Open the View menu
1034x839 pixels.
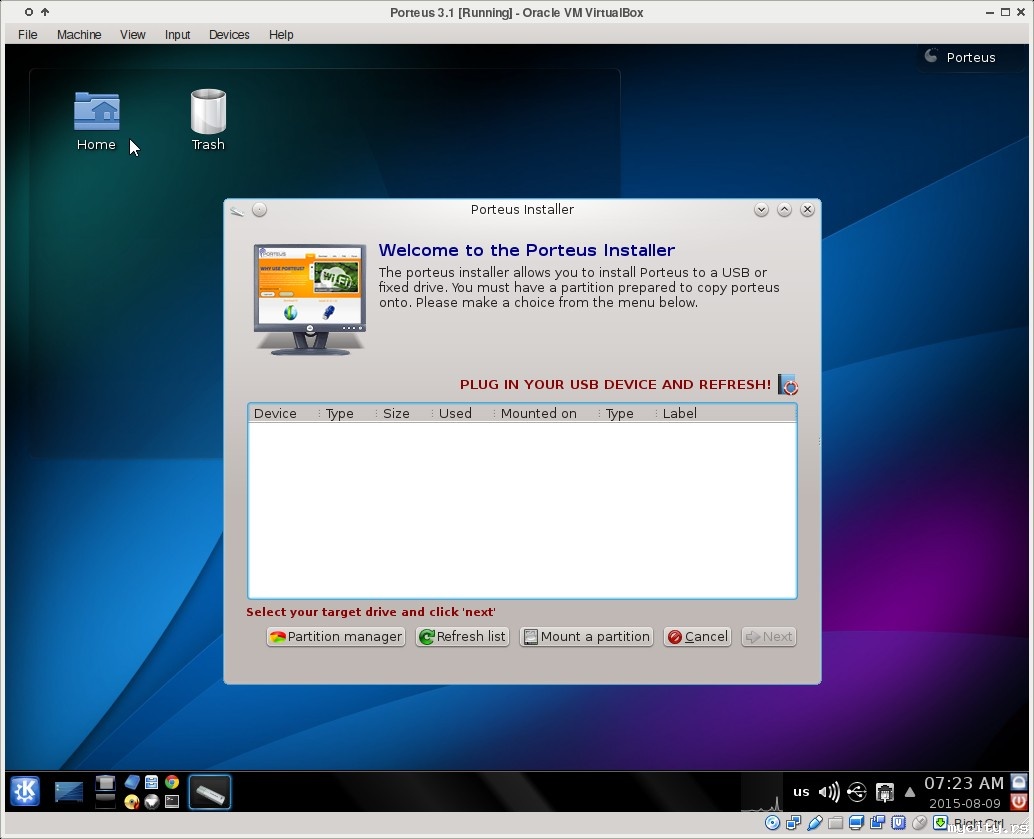click(133, 34)
